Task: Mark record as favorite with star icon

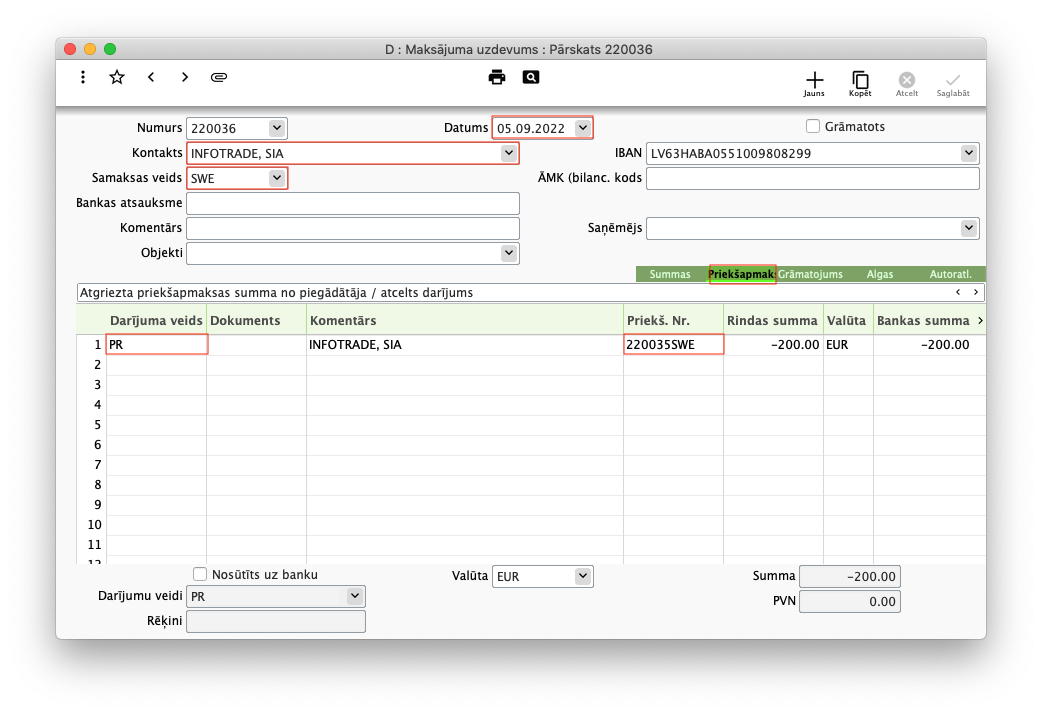Action: point(117,77)
